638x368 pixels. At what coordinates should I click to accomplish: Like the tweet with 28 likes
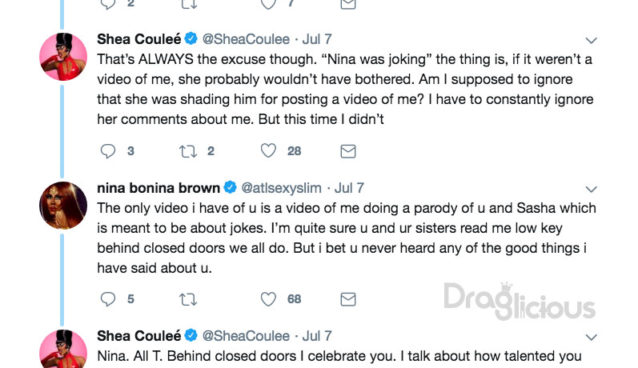(268, 151)
